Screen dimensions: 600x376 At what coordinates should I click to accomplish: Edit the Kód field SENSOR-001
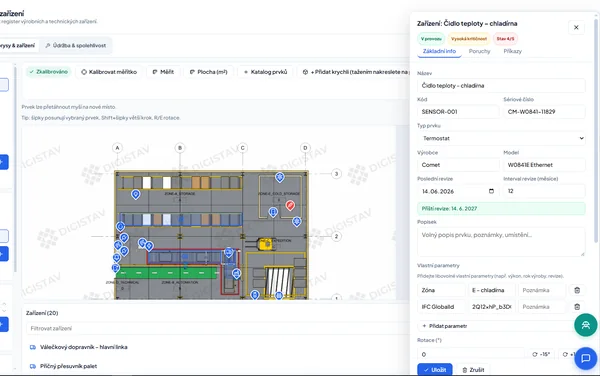458,112
